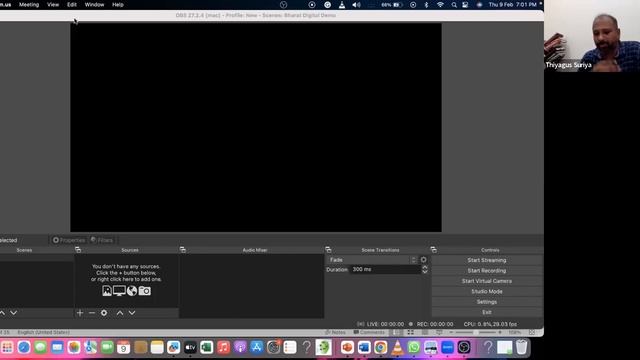
Task: Click the black OBS preview canvas
Action: coord(256,127)
